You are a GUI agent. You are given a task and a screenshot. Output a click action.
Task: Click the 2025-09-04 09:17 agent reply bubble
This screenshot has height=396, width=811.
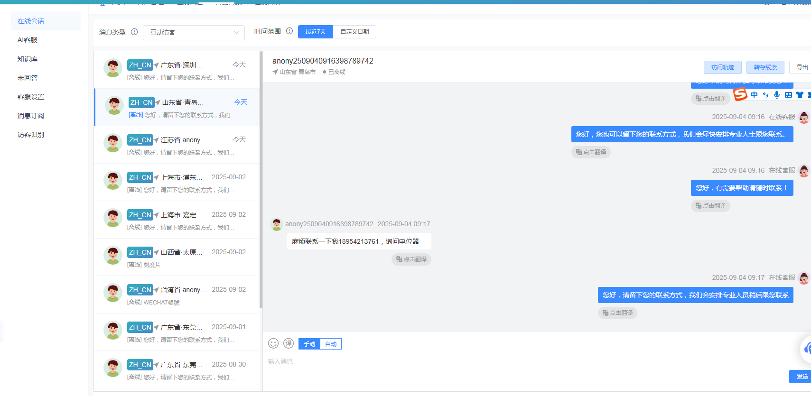click(696, 295)
